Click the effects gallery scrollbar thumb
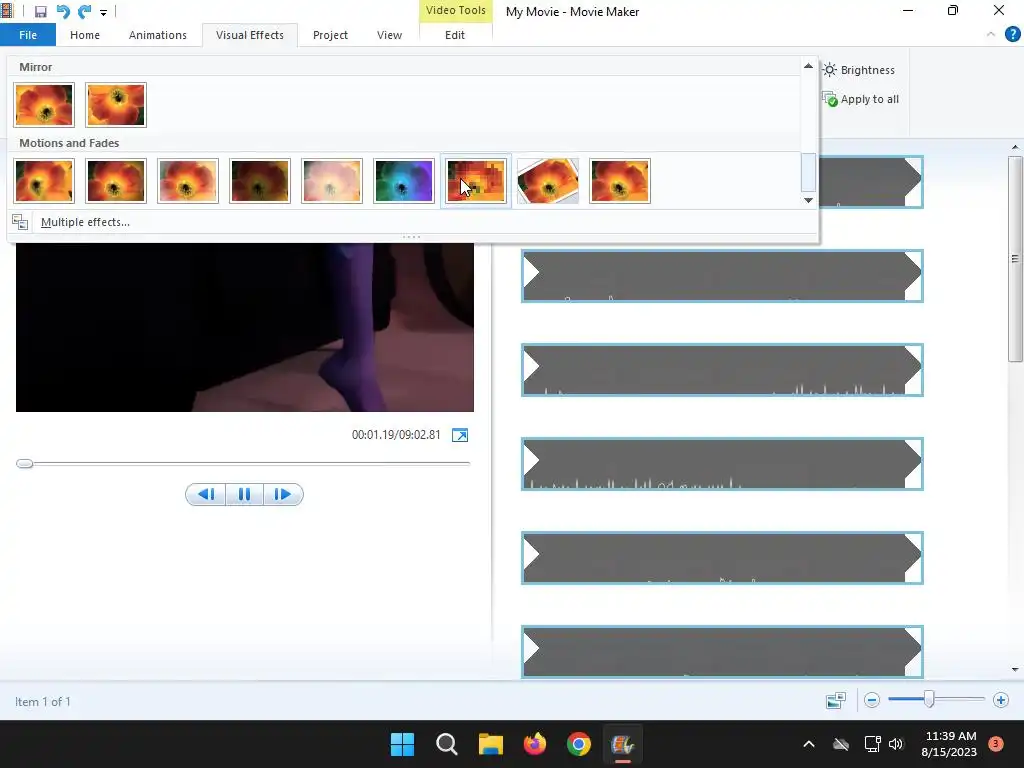Screen dimensions: 1024x768 click(x=808, y=172)
